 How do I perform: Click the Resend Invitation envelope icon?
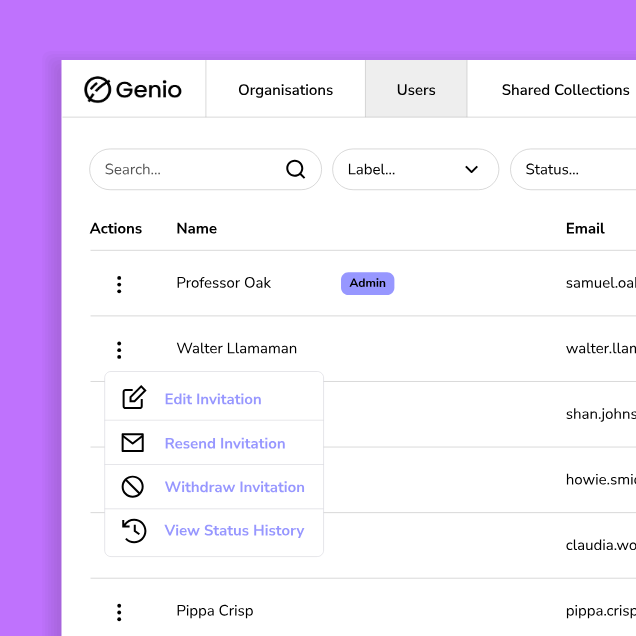pyautogui.click(x=133, y=443)
